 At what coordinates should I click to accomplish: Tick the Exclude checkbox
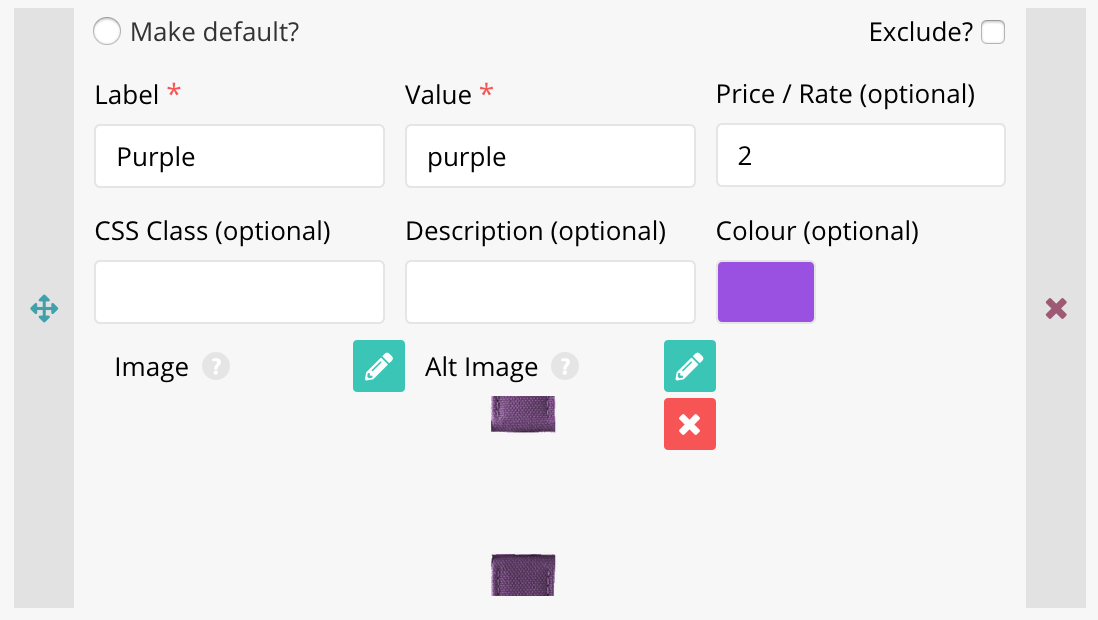pyautogui.click(x=993, y=32)
